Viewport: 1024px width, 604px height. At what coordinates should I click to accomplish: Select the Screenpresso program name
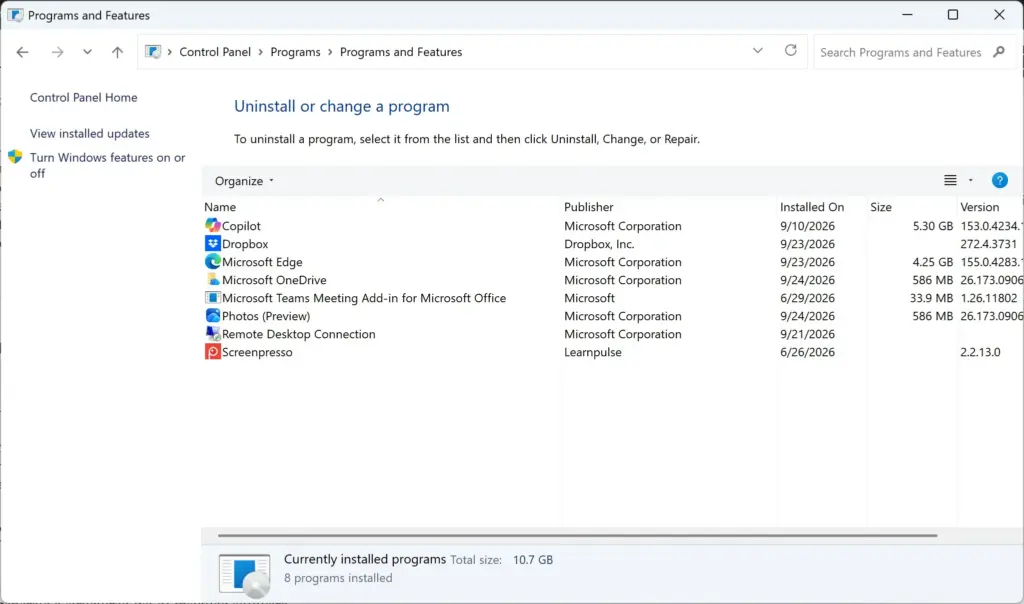(x=257, y=352)
